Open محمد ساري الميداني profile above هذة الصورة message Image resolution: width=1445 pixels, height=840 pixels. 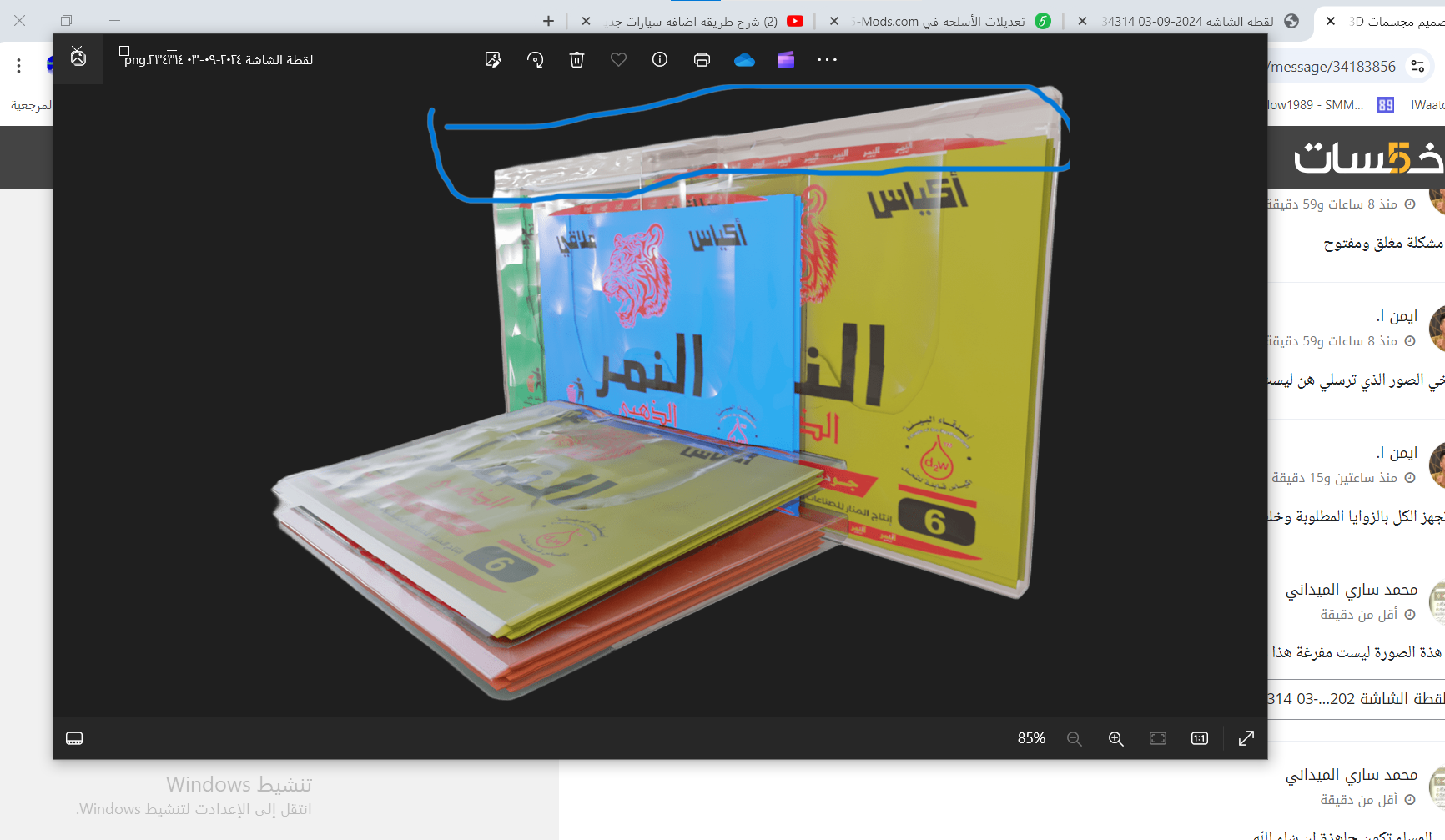point(1351,590)
